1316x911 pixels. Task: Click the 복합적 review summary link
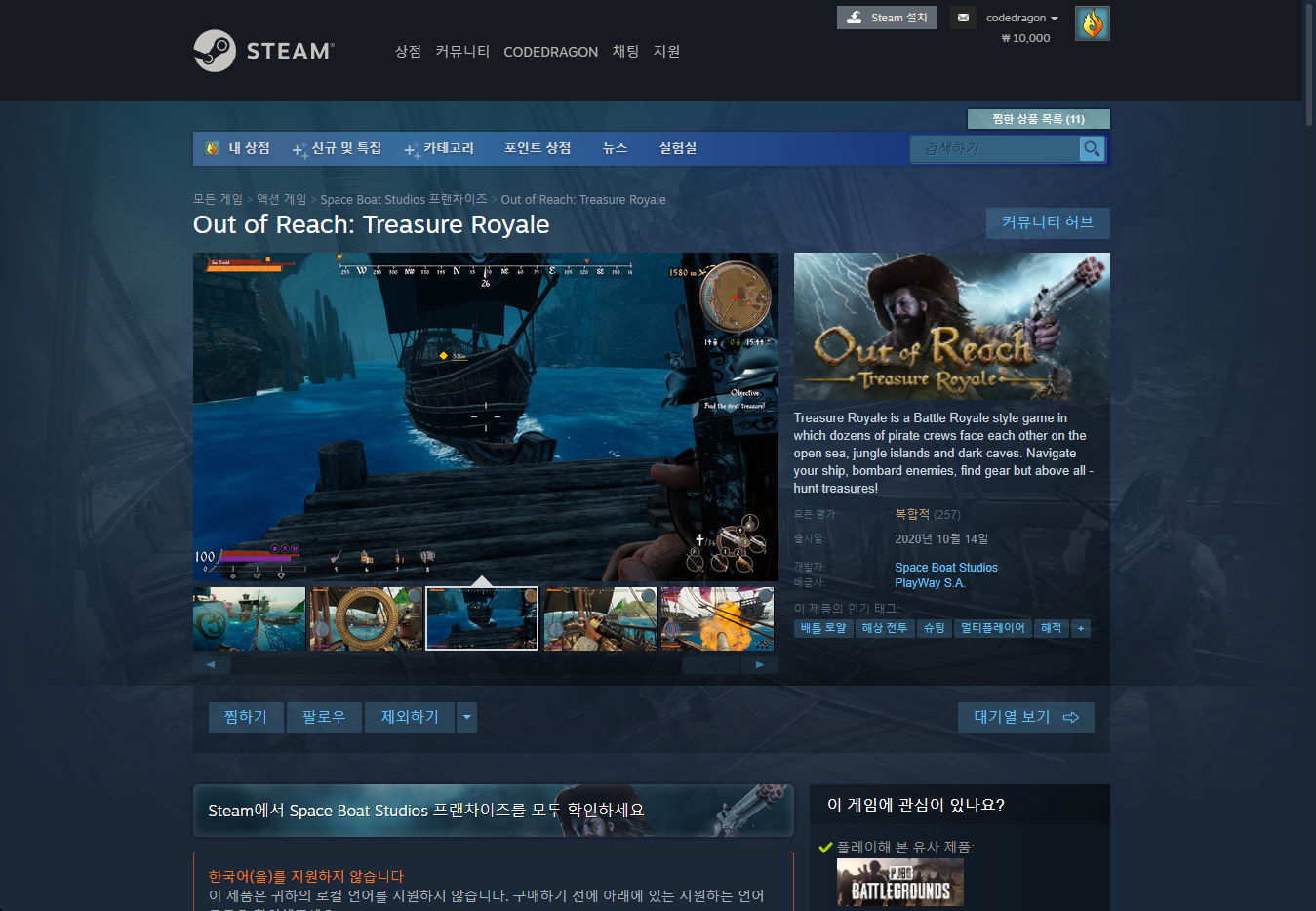[912, 514]
